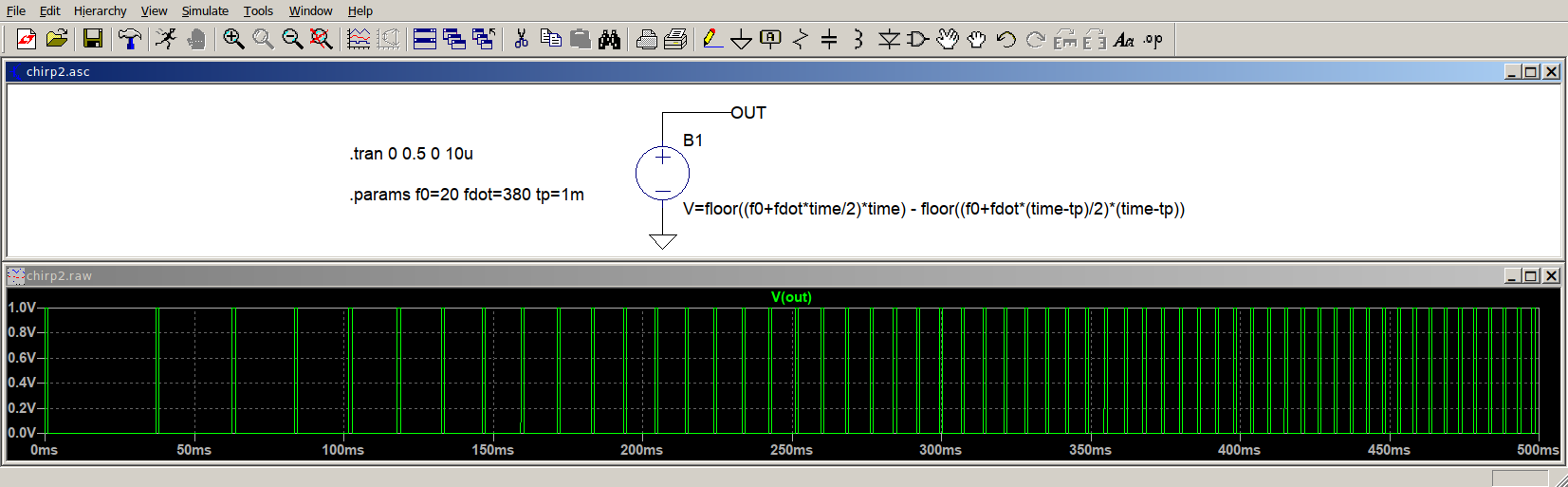Viewport: 1568px width, 487px height.
Task: Click the V=floor expression text
Action: click(x=934, y=209)
